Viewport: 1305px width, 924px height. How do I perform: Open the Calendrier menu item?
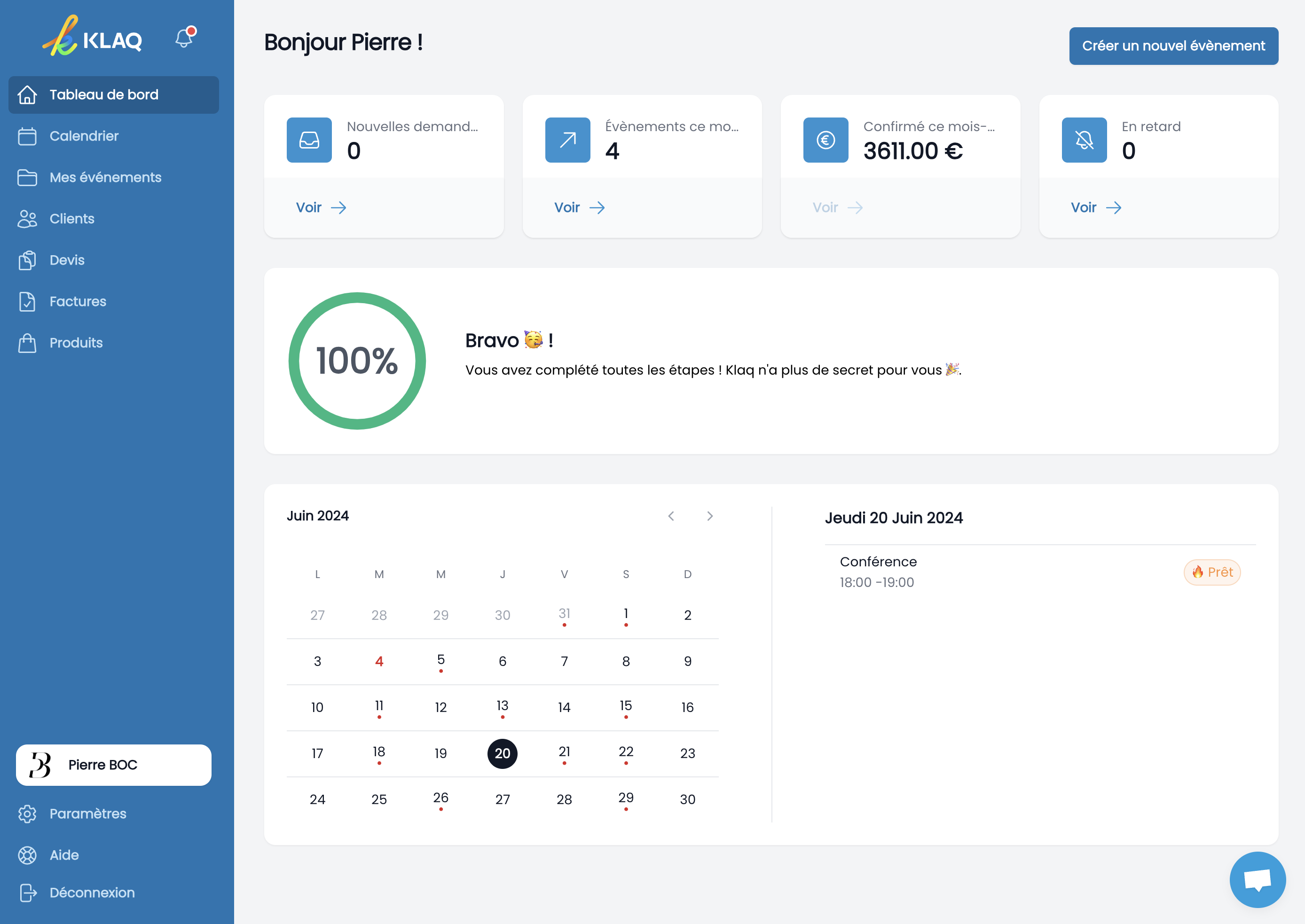click(84, 136)
